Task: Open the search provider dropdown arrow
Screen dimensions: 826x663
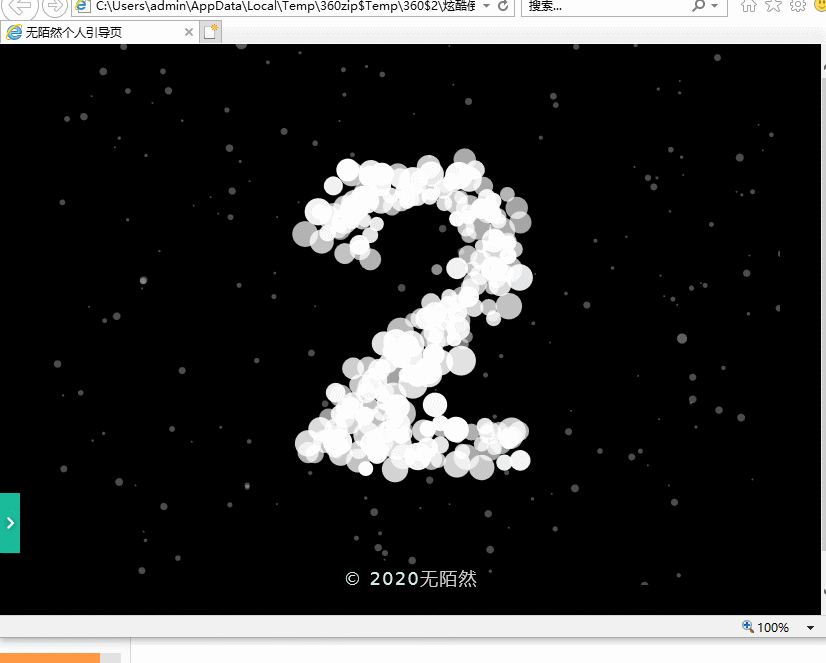Action: [712, 7]
